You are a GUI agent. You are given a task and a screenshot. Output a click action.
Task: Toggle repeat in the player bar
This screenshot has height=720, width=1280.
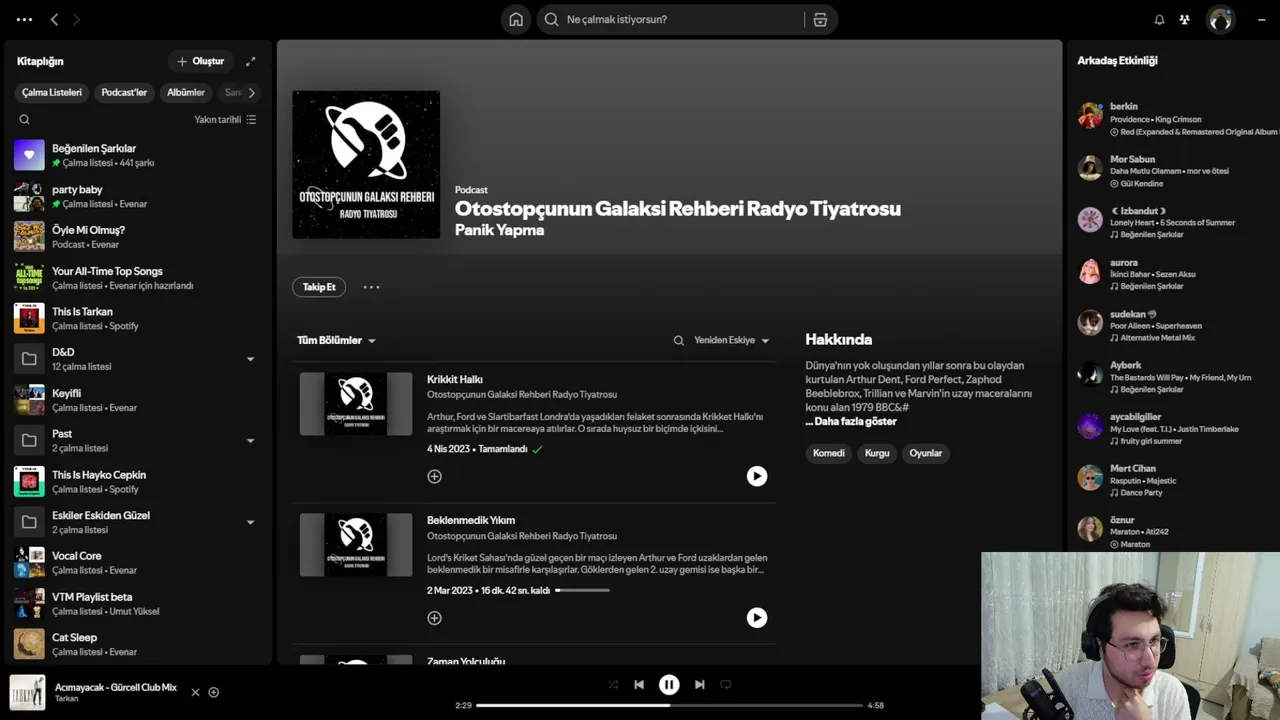pyautogui.click(x=726, y=684)
